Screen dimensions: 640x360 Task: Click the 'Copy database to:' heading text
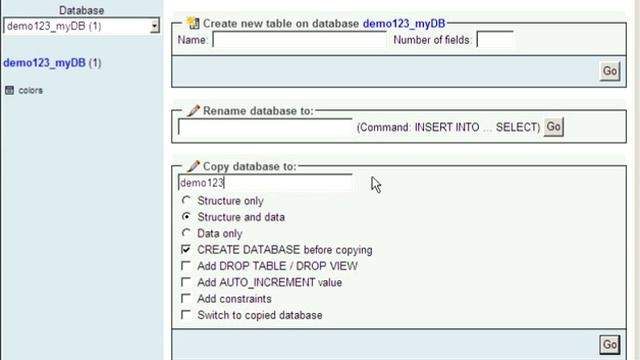coord(250,167)
